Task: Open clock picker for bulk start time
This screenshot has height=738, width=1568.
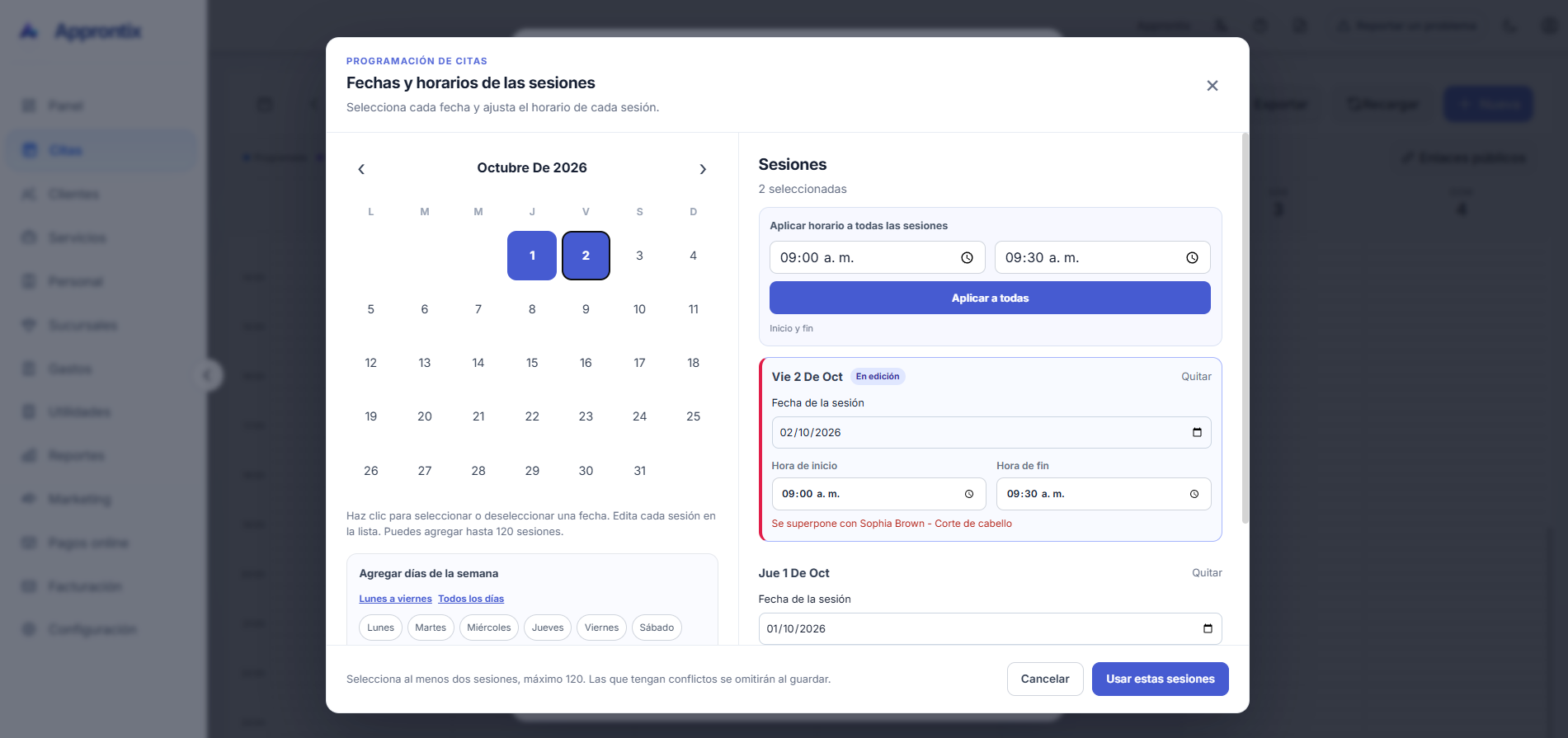Action: tap(967, 258)
